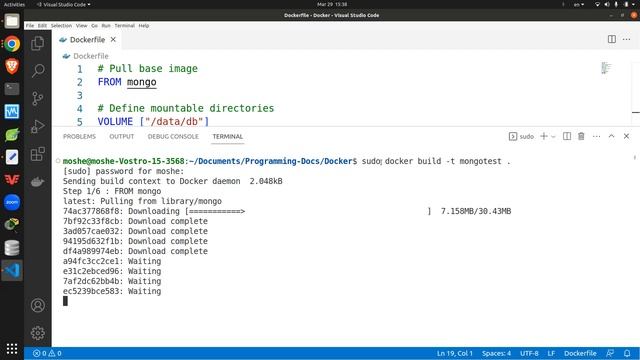Image resolution: width=640 pixels, height=360 pixels.
Task: Change end of line sequence LF
Action: point(551,353)
